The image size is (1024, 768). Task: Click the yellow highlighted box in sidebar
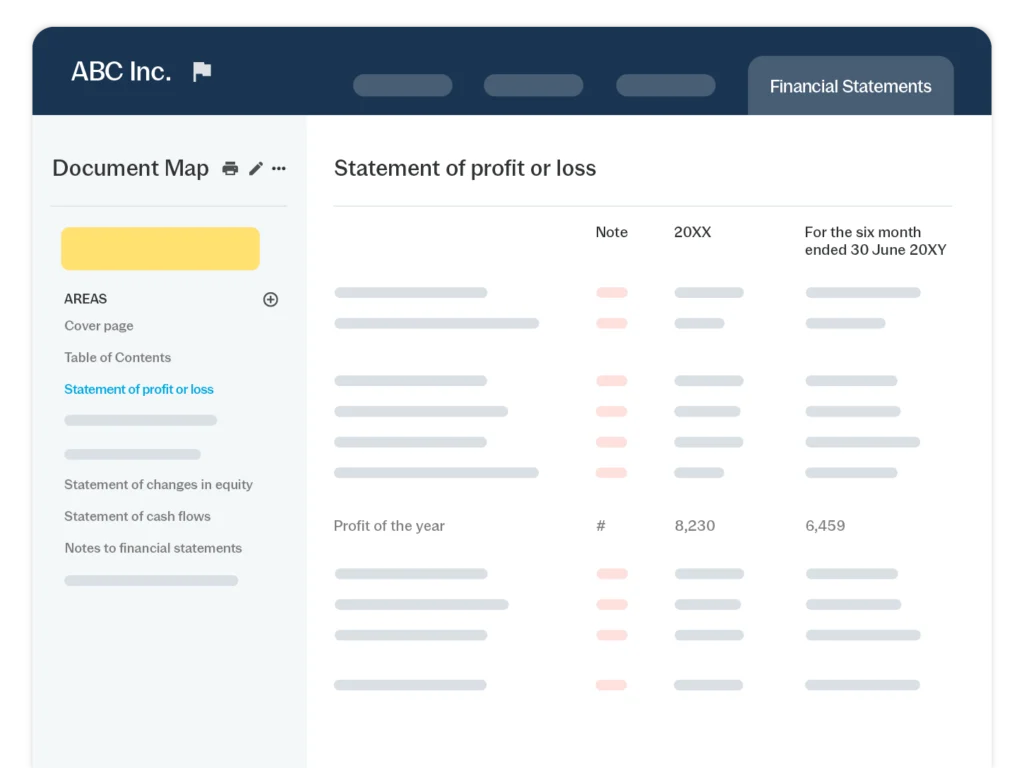(160, 249)
